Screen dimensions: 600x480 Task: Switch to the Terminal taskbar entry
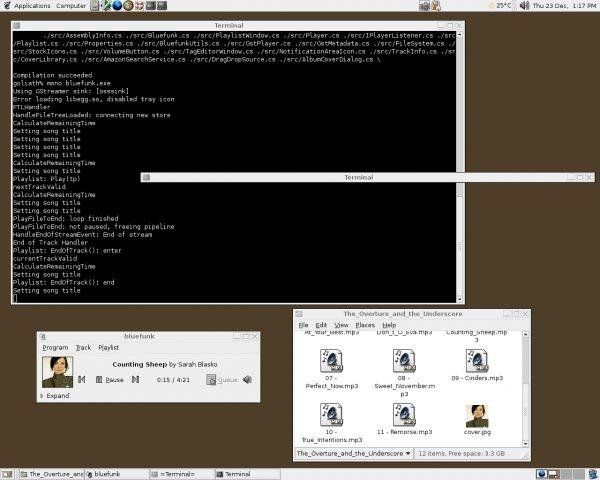click(247, 474)
